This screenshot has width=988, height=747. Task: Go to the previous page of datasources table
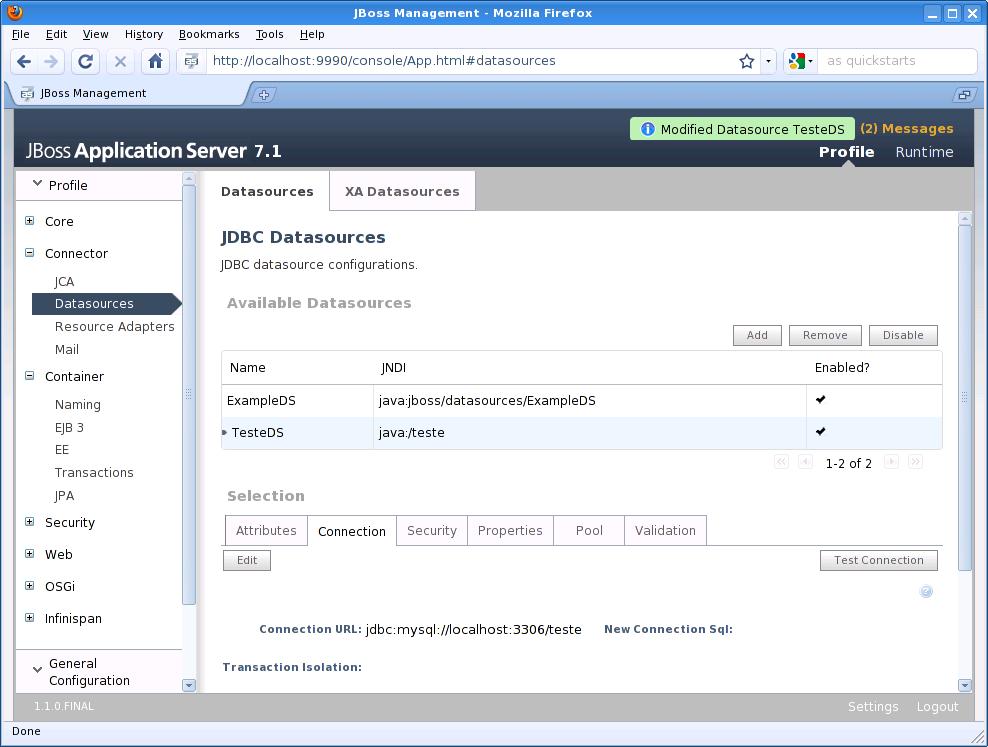coord(805,462)
